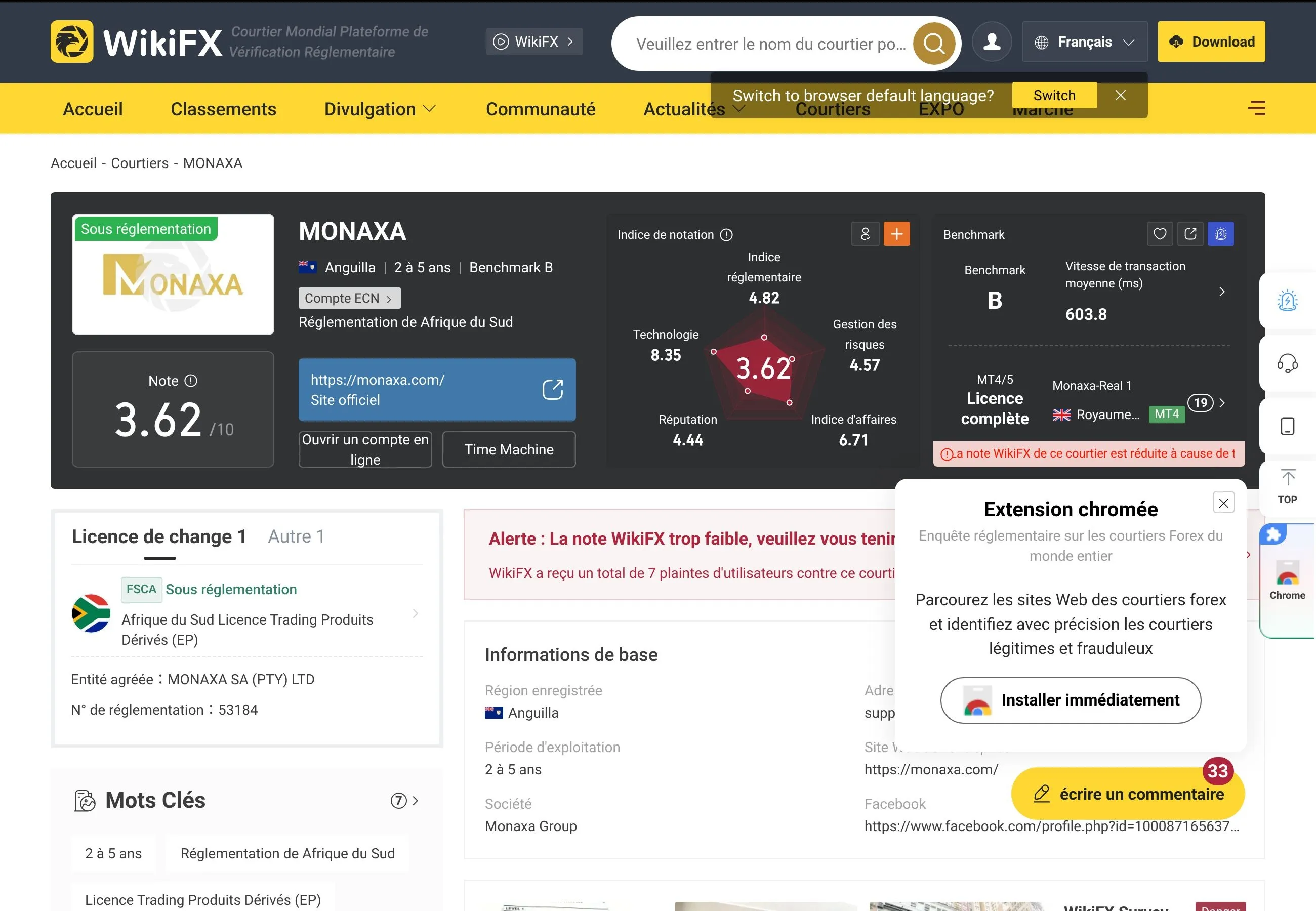
Task: Expand the Compte ECN chevron tag
Action: 349,298
